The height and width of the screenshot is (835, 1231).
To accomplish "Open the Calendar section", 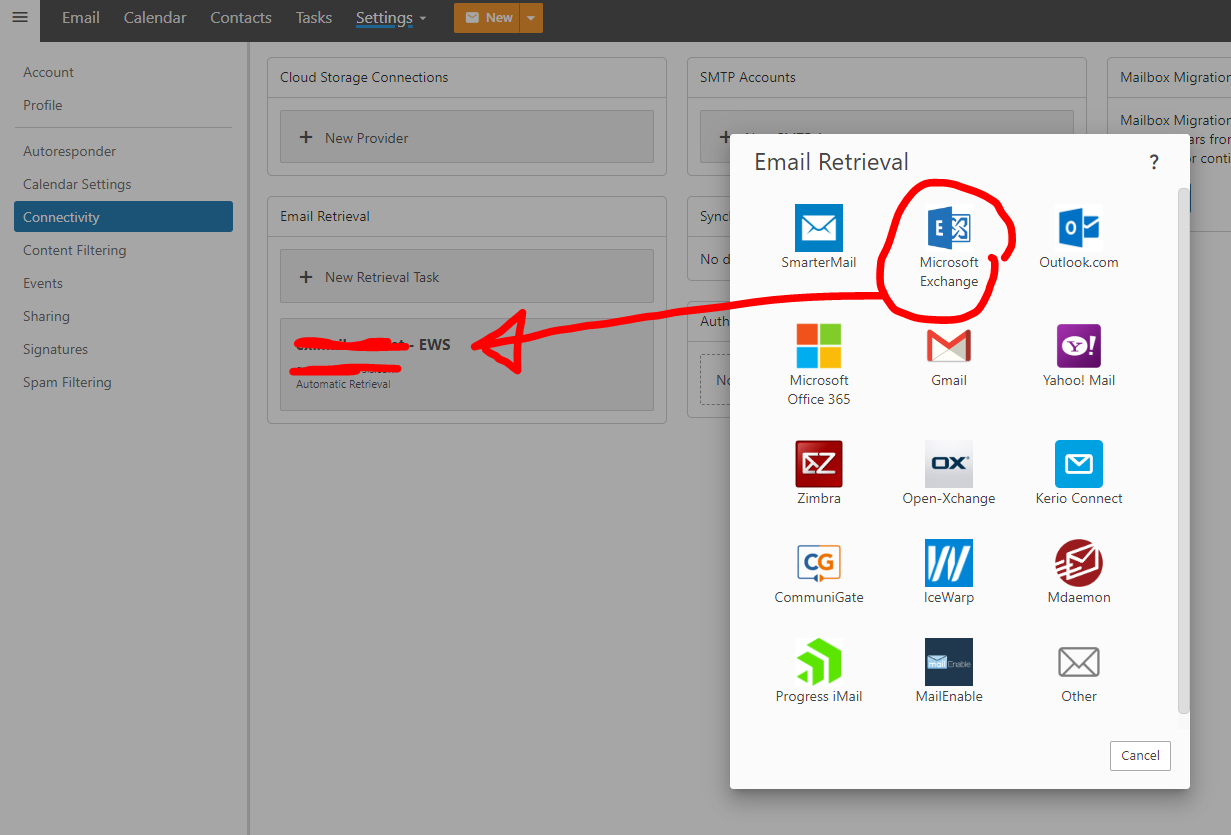I will click(155, 18).
